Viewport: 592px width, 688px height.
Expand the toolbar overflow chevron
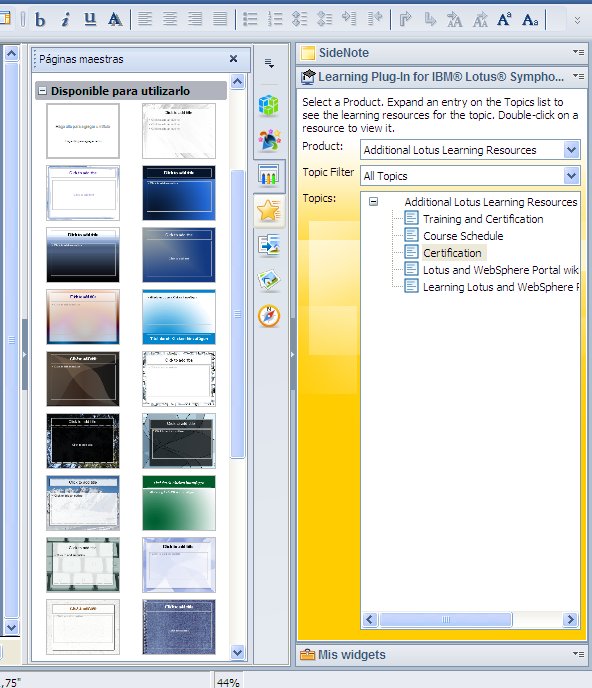(x=577, y=20)
